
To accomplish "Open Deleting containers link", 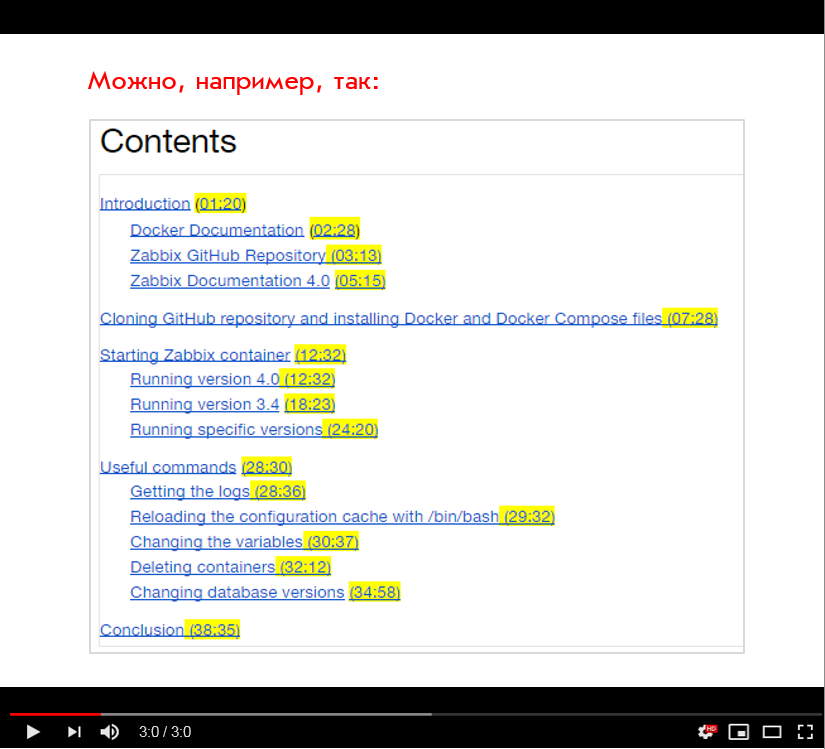I will pyautogui.click(x=203, y=567).
